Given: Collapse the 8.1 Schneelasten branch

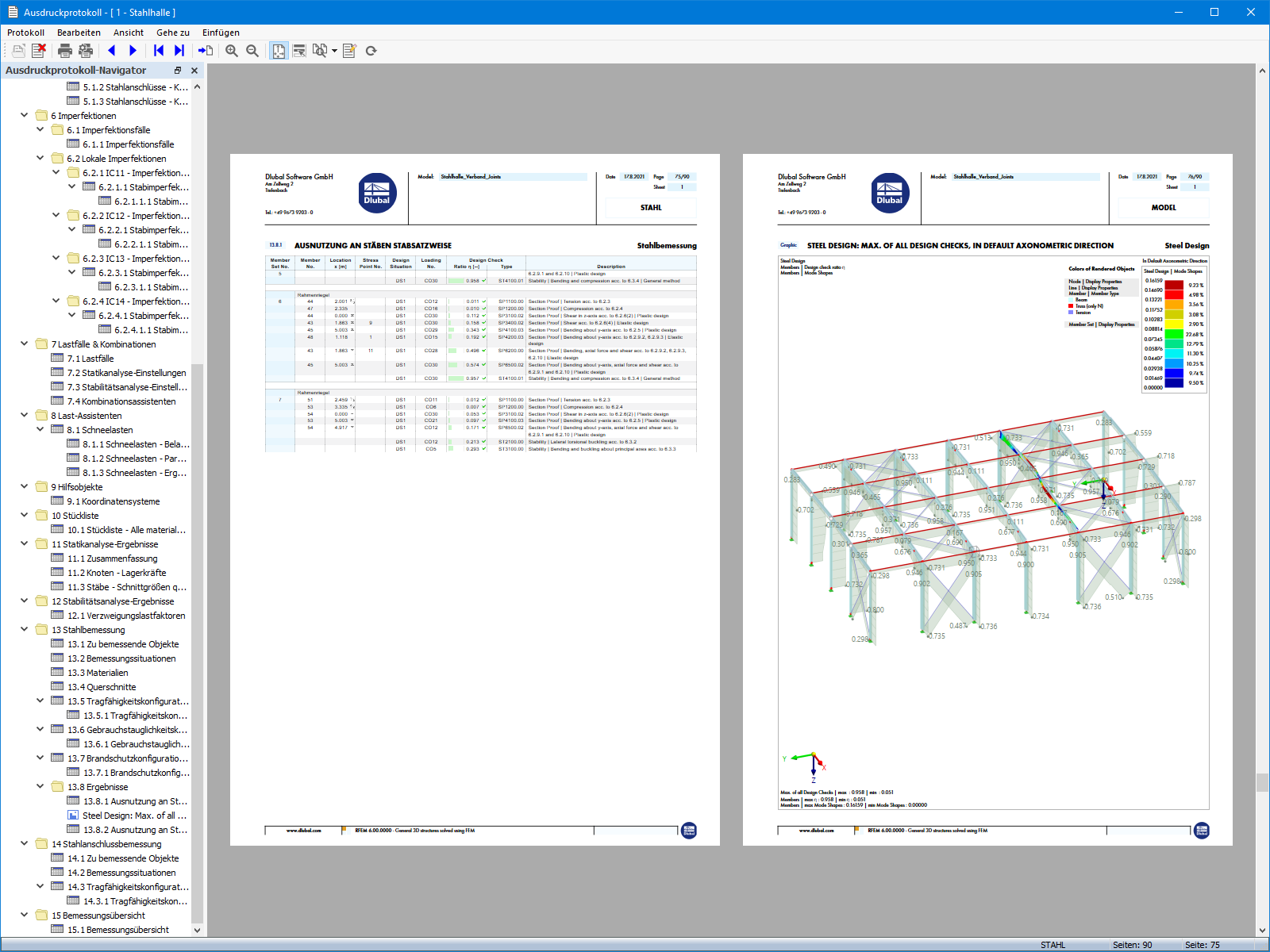Looking at the screenshot, I should (x=40, y=429).
